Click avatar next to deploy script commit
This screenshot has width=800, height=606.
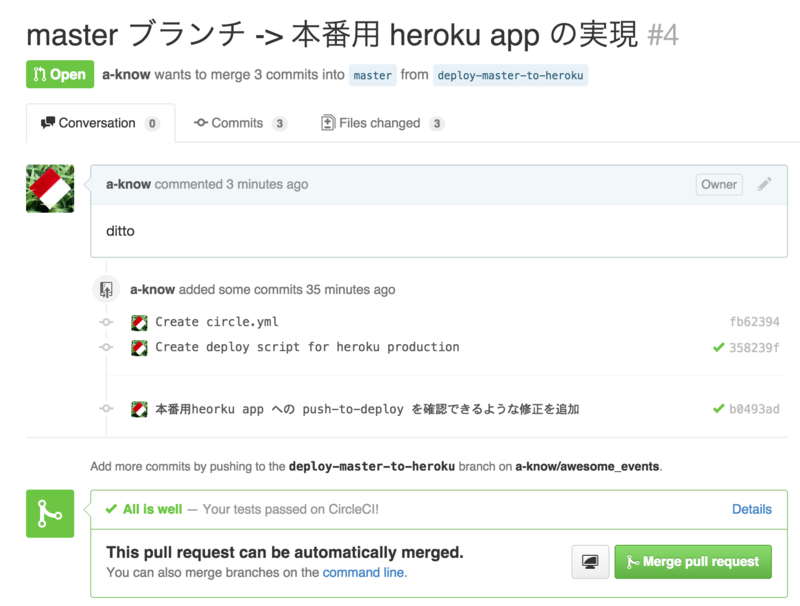coord(139,348)
